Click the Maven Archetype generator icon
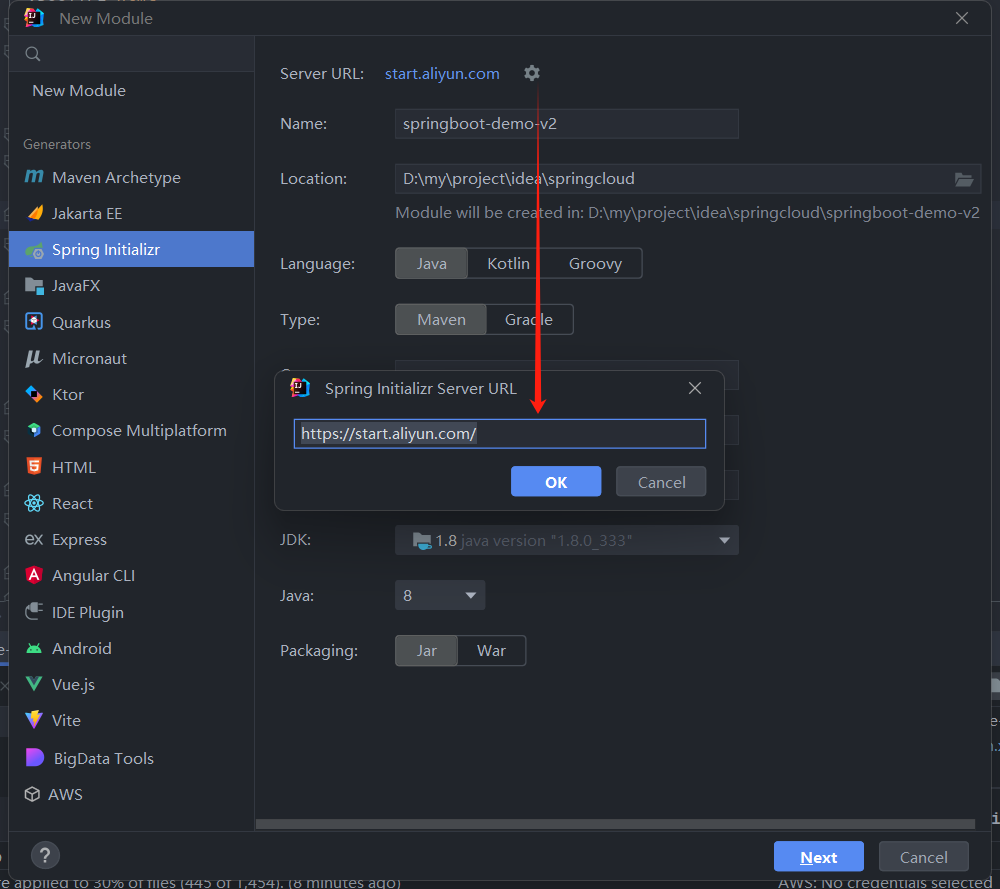The image size is (1000, 889). [34, 177]
